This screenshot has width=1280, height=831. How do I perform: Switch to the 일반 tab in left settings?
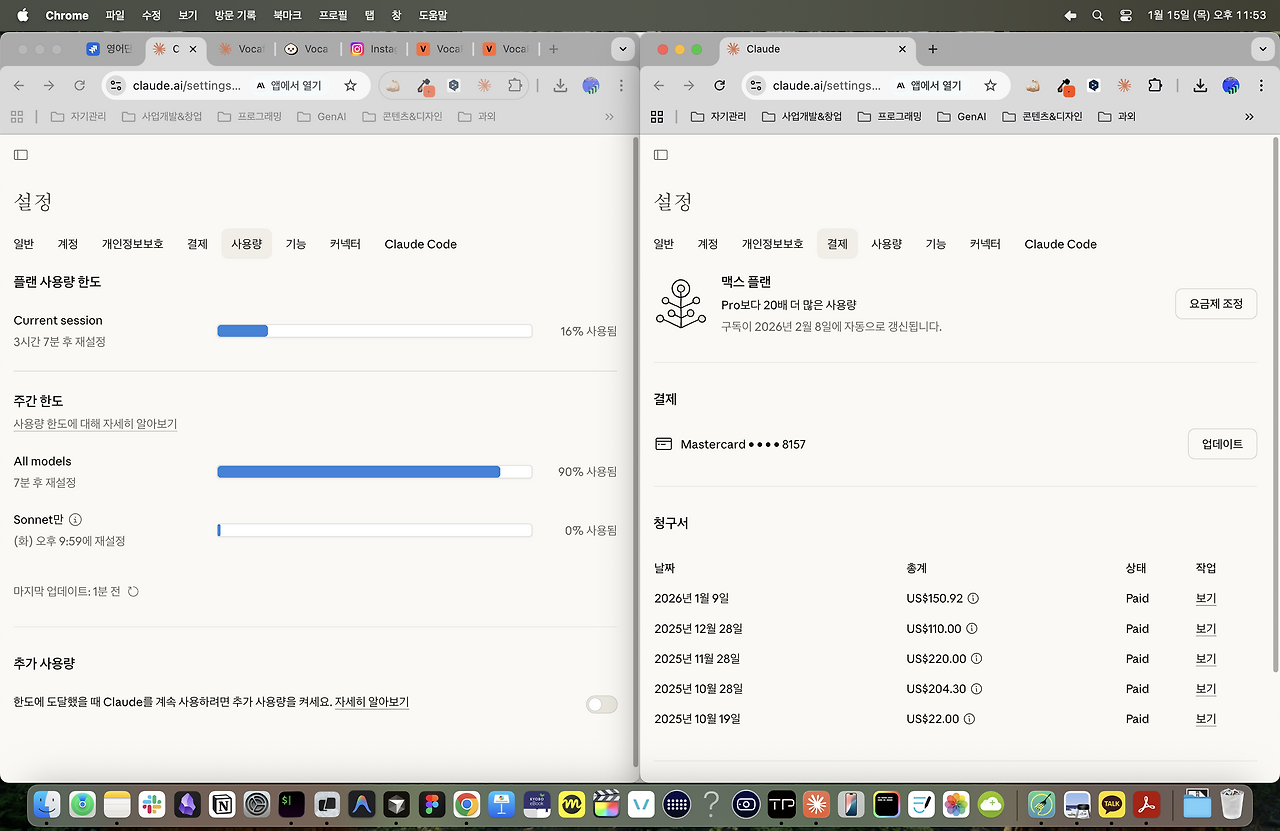point(24,244)
